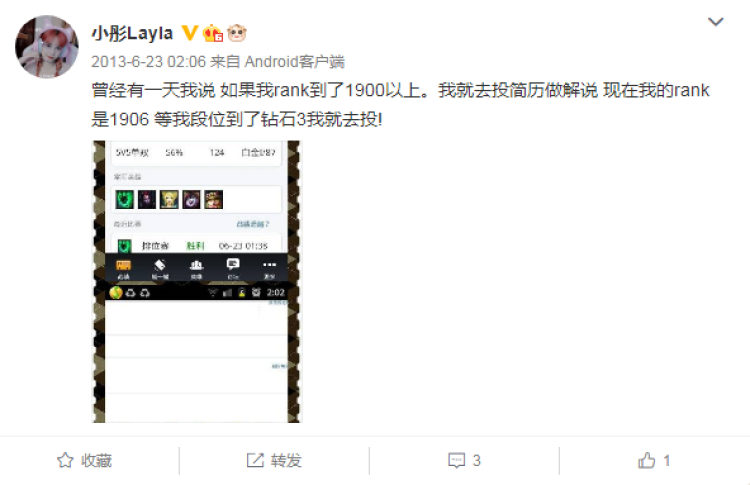Click the orange V verified badge
The width and height of the screenshot is (750, 485).
coord(190,33)
